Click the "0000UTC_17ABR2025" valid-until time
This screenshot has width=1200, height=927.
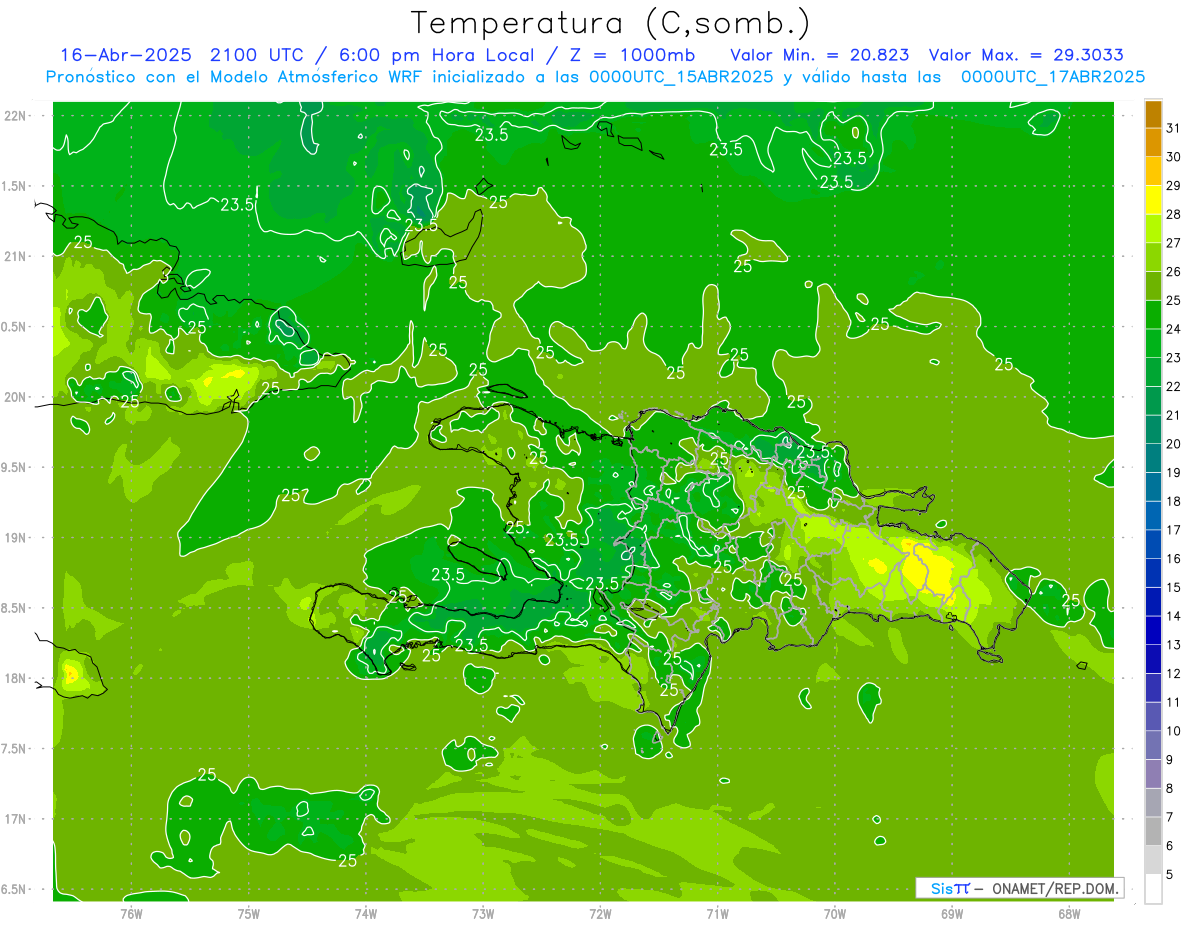point(1053,76)
